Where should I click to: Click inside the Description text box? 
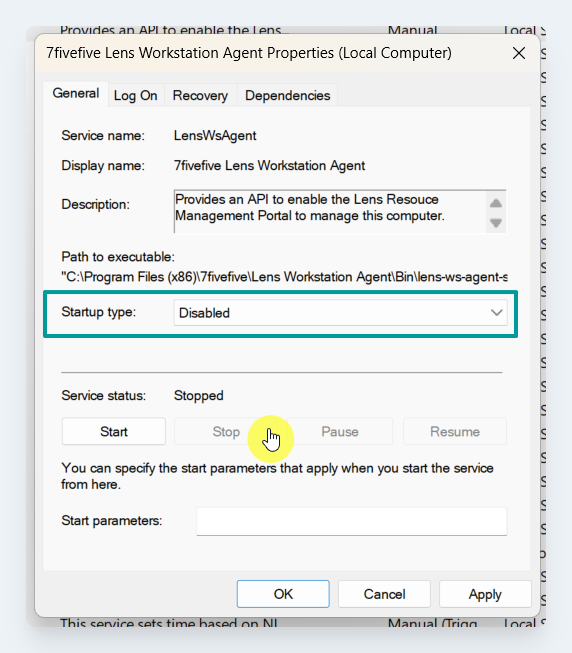point(330,212)
